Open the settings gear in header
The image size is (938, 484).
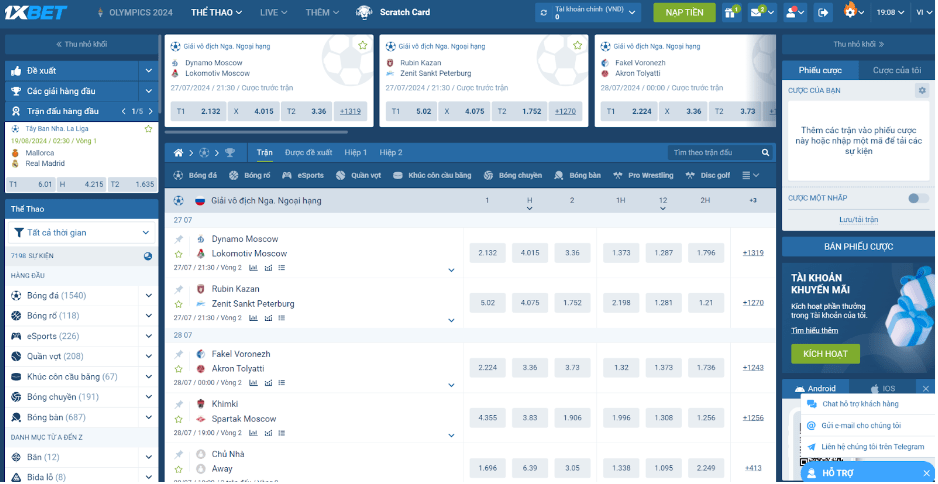coord(851,11)
